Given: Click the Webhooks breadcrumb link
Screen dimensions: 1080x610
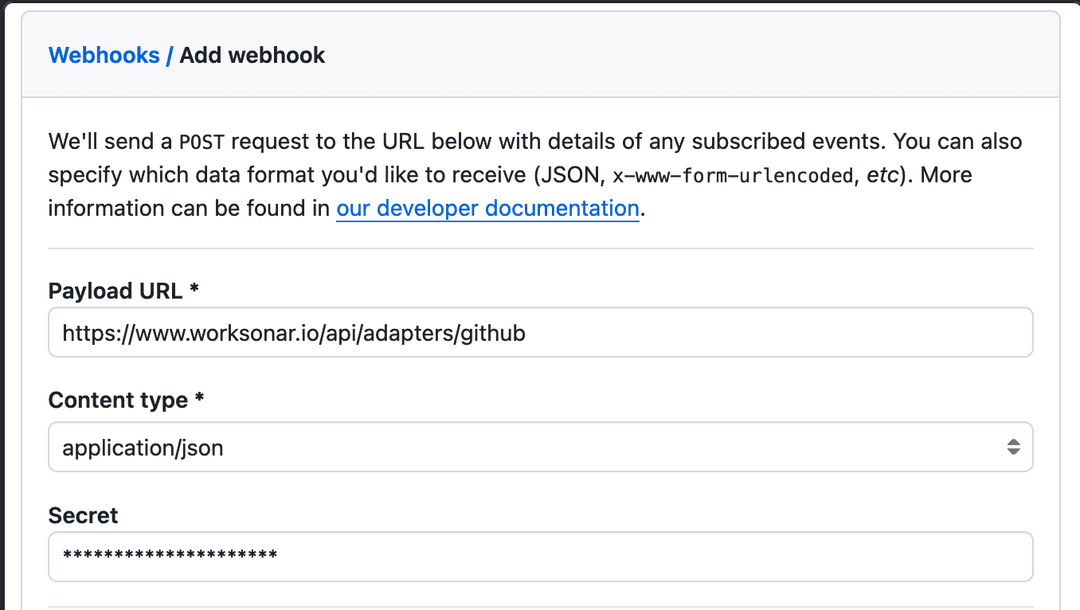Looking at the screenshot, I should [104, 55].
